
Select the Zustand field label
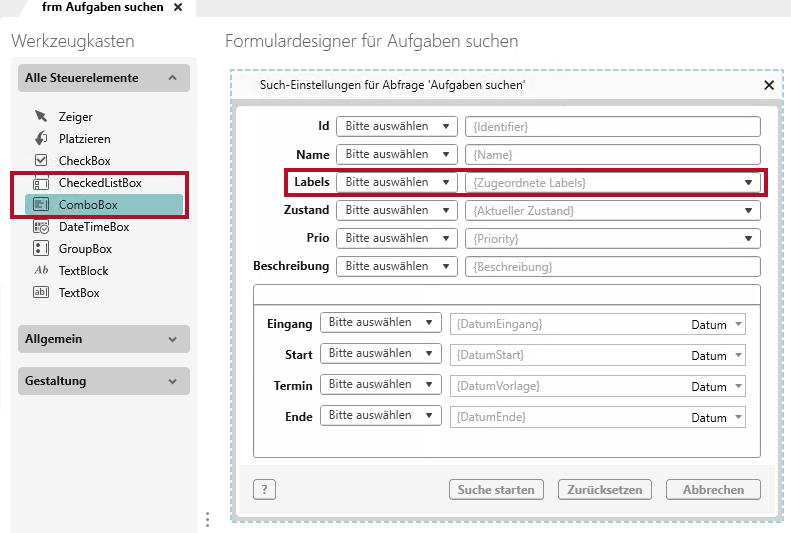tap(306, 210)
